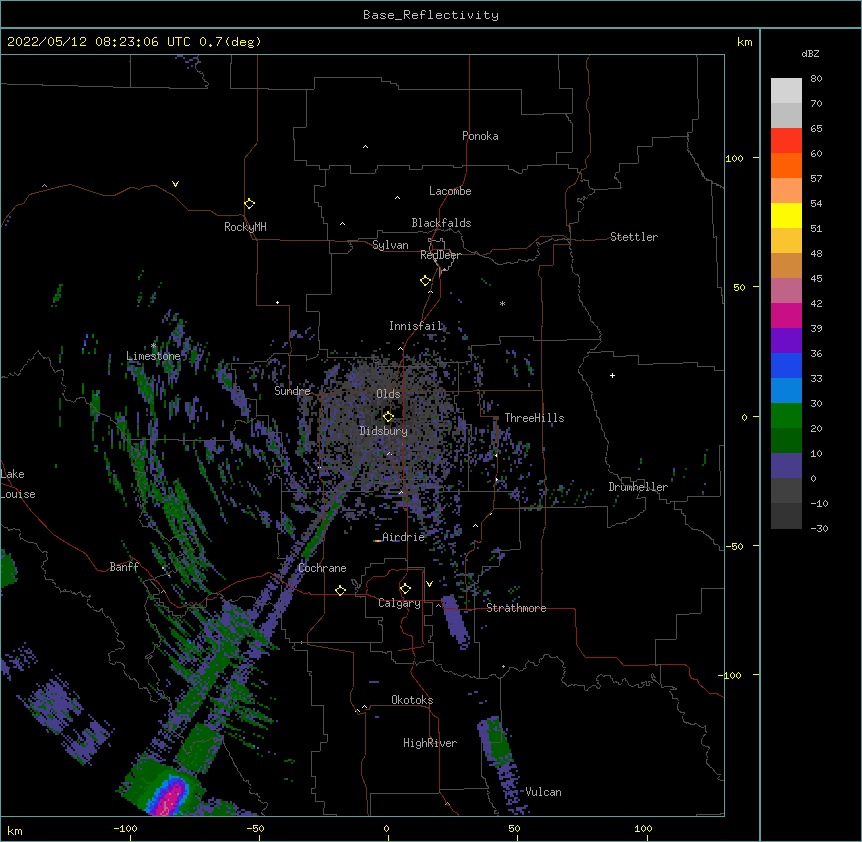Click the Airdrie label

[403, 537]
